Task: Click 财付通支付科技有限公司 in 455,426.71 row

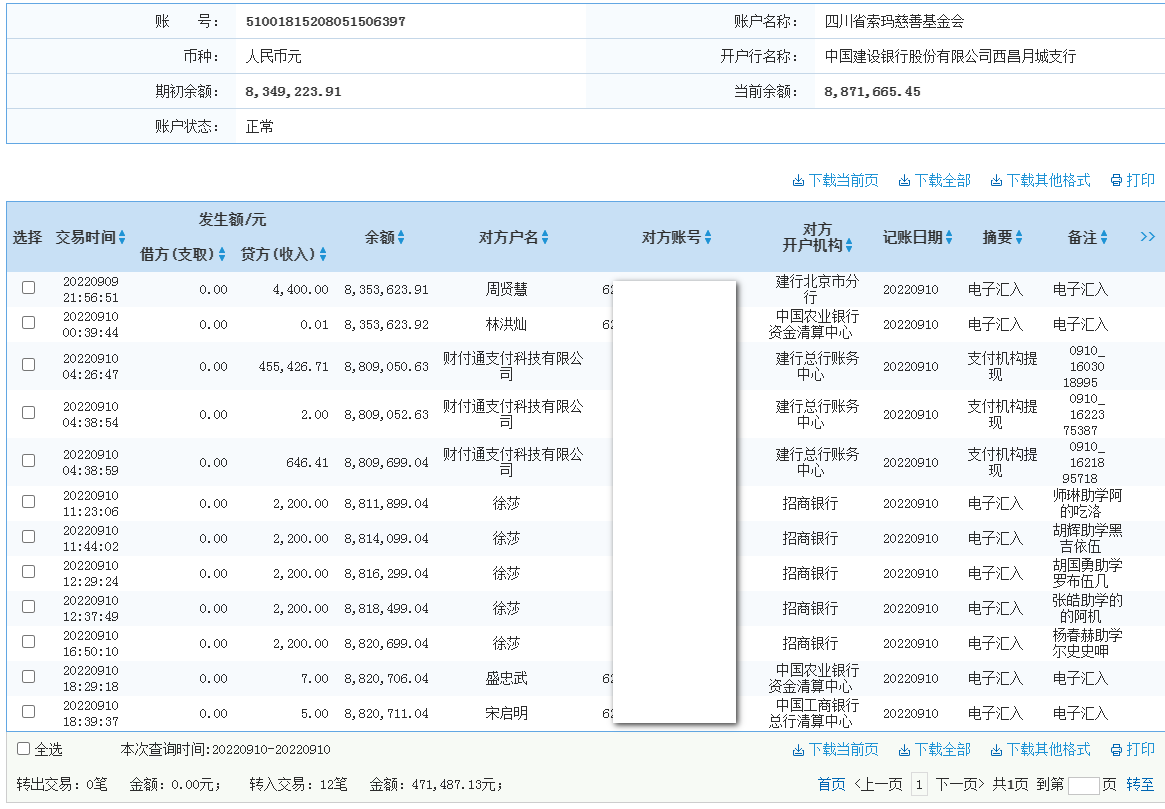Action: (513, 366)
